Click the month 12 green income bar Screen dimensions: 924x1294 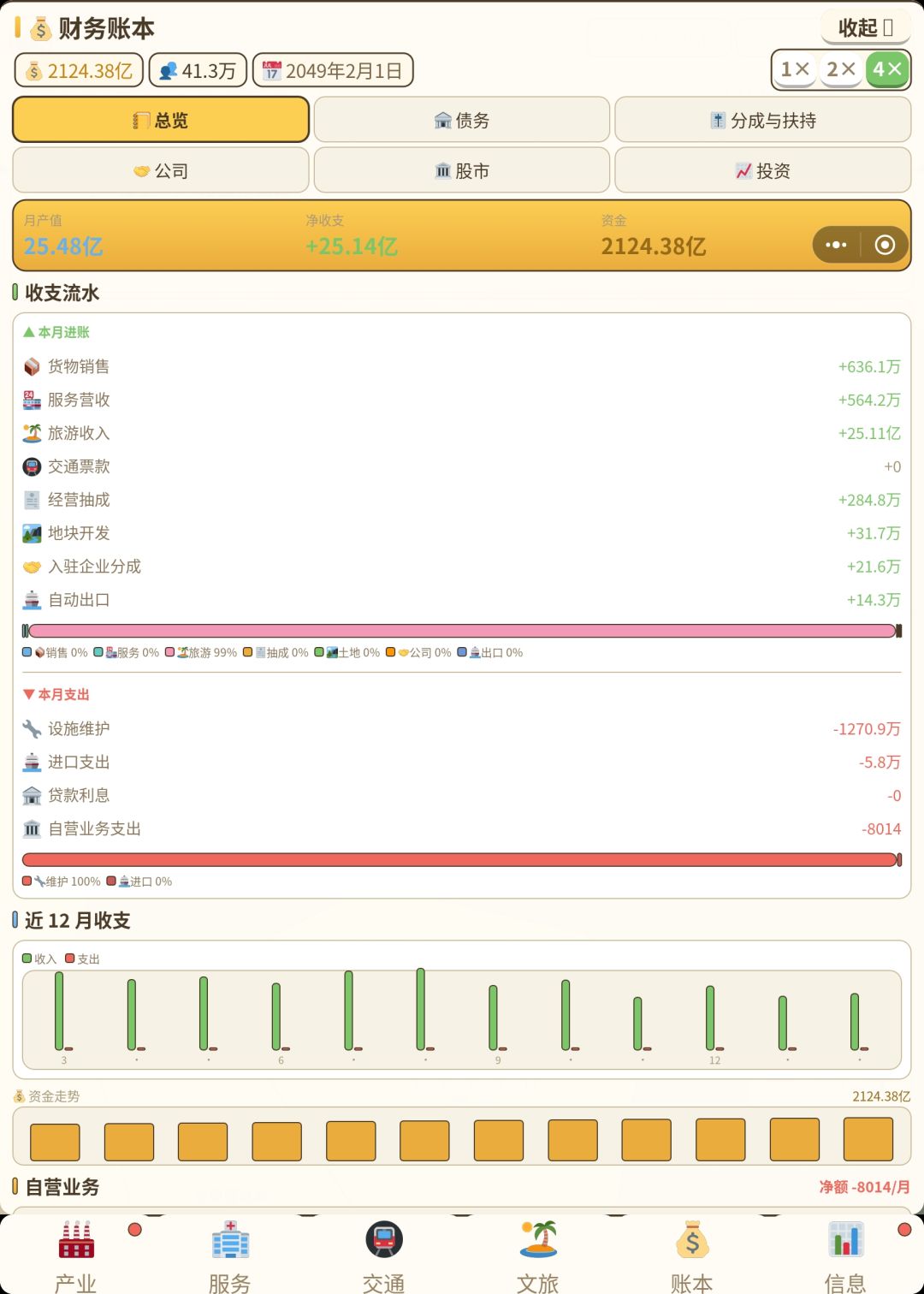(710, 1018)
